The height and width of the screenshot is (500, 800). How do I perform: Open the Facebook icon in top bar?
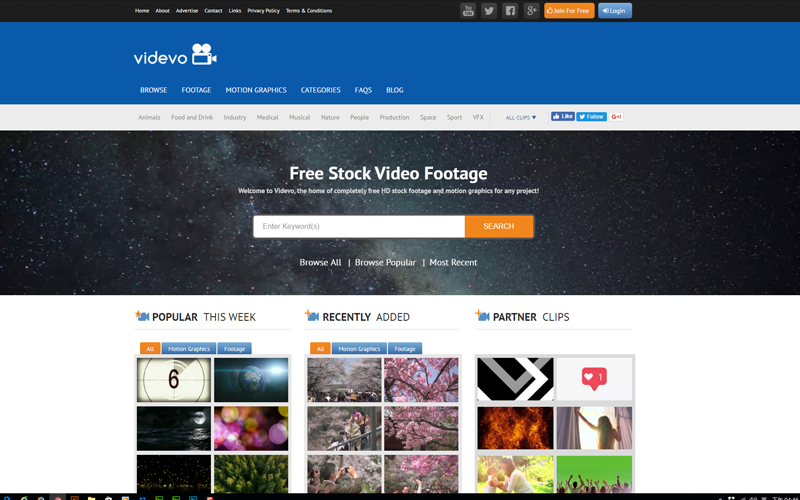point(510,11)
